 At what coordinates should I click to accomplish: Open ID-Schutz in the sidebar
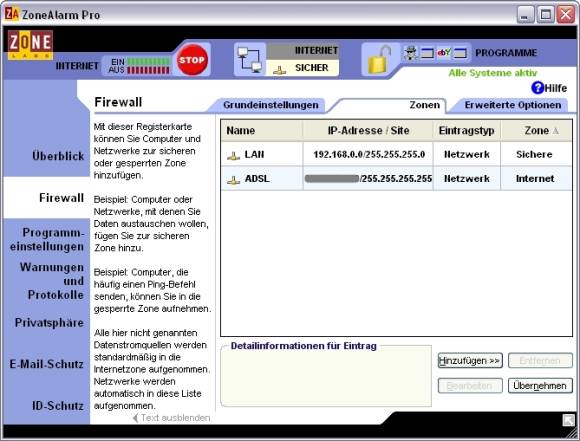(x=58, y=406)
